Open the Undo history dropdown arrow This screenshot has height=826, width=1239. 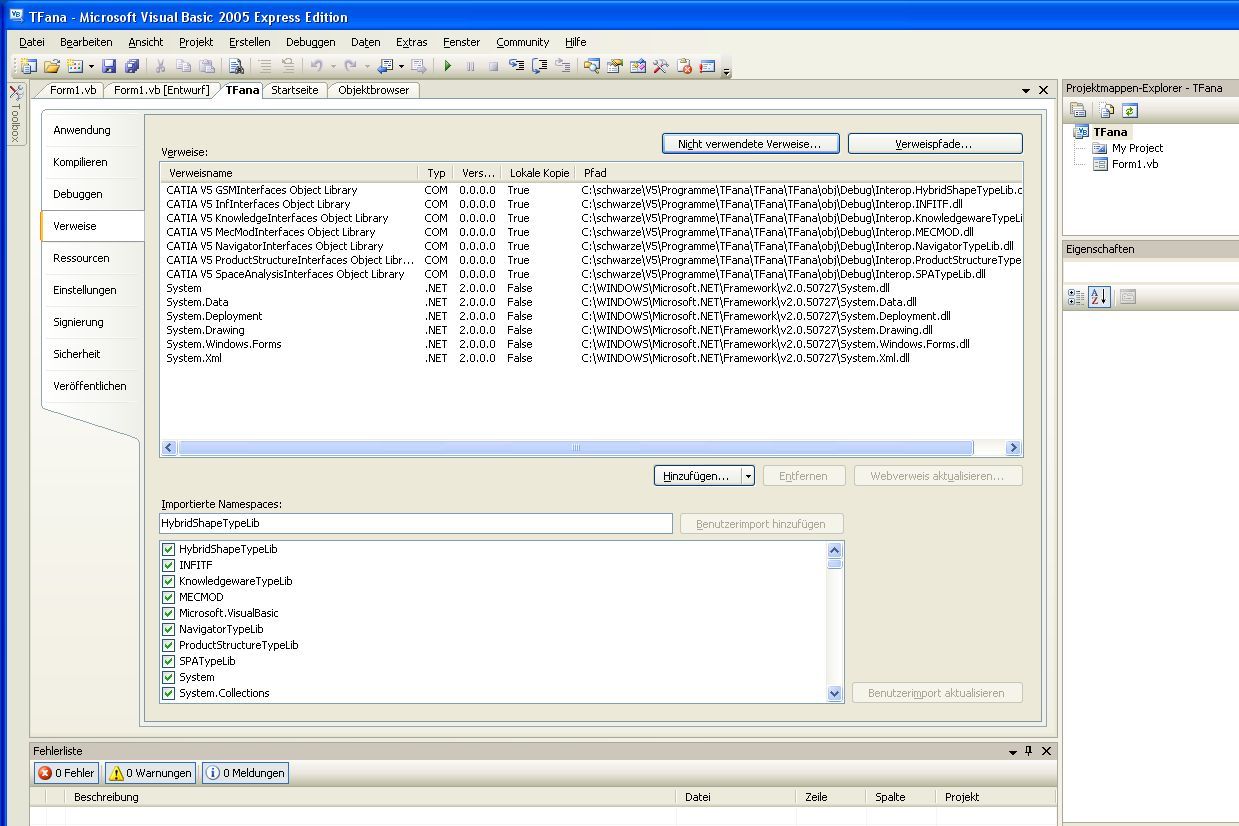pyautogui.click(x=332, y=67)
